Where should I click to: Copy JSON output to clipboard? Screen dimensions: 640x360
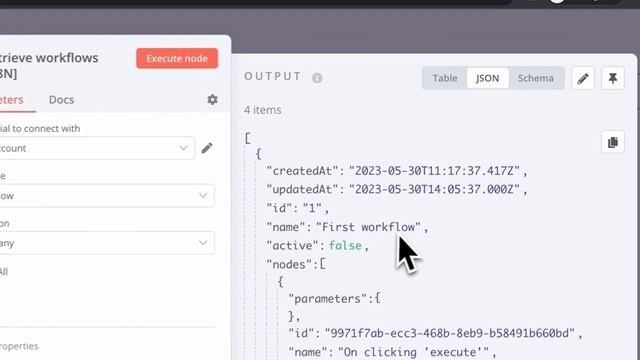pos(613,142)
